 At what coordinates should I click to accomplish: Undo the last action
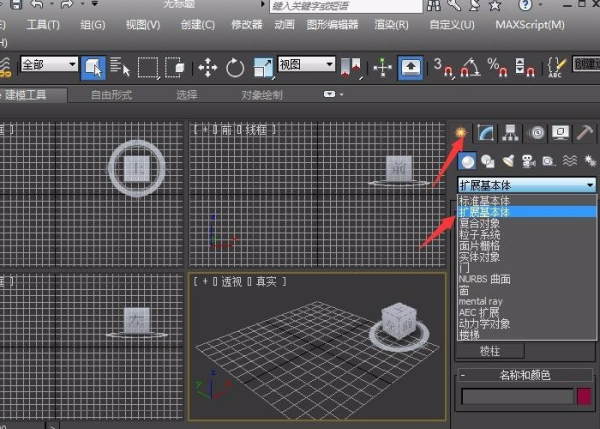[x=37, y=5]
